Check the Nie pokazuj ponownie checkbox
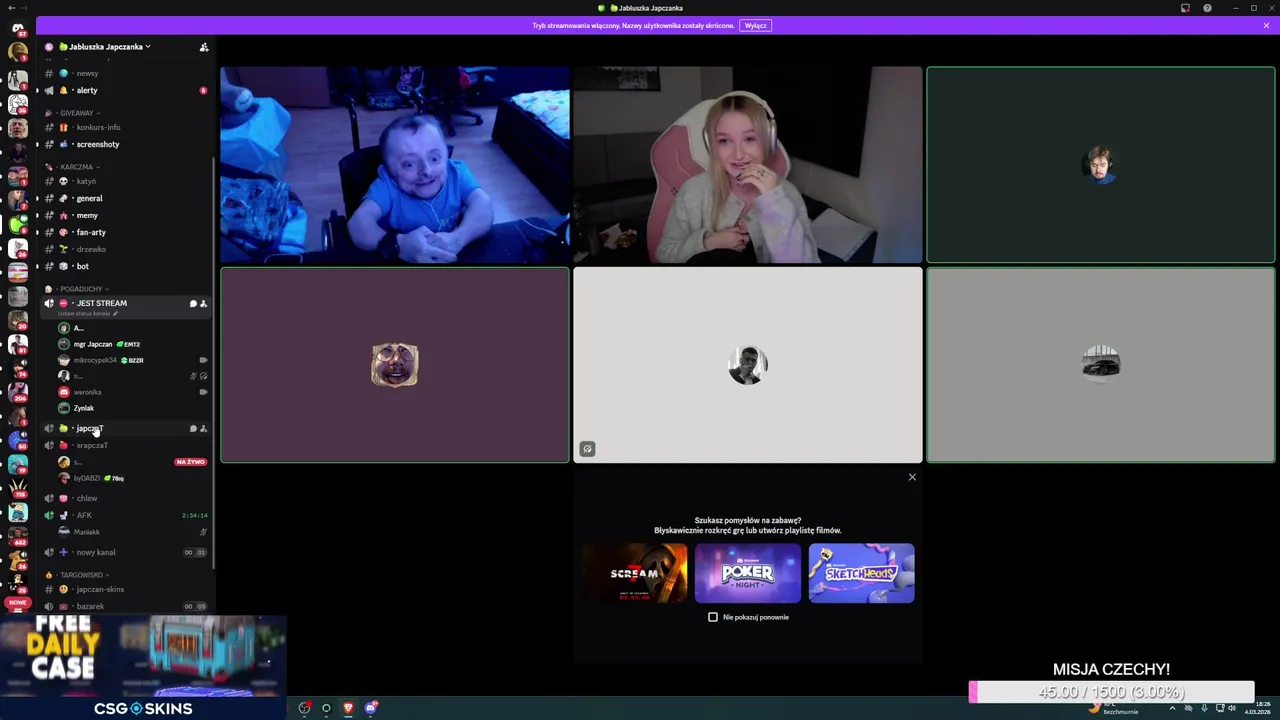Image resolution: width=1280 pixels, height=720 pixels. pos(713,617)
